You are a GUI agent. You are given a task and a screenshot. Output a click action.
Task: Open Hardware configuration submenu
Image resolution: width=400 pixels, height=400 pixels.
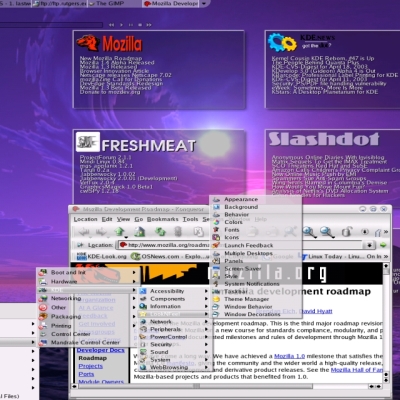(x=88, y=282)
